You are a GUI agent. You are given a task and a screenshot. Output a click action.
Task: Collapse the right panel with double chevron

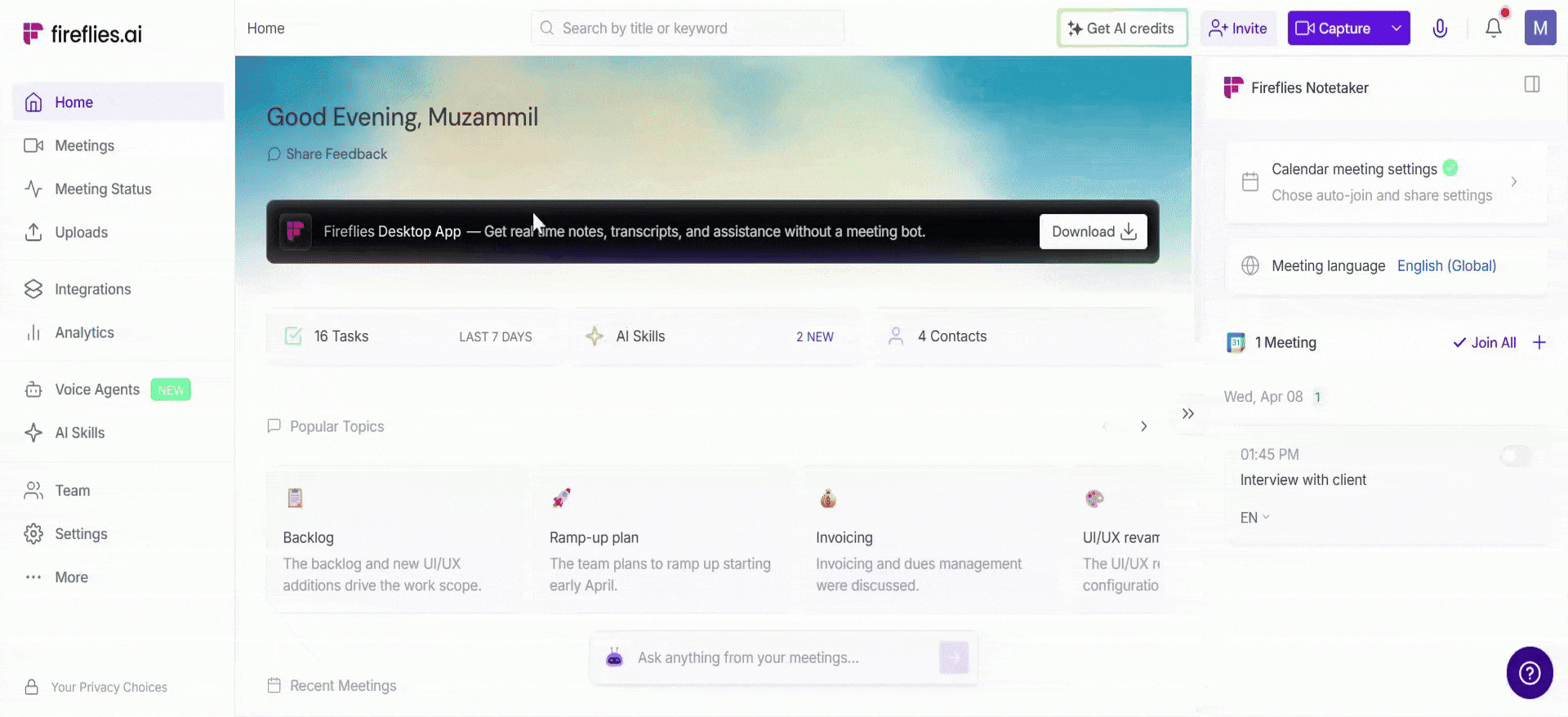coord(1188,414)
